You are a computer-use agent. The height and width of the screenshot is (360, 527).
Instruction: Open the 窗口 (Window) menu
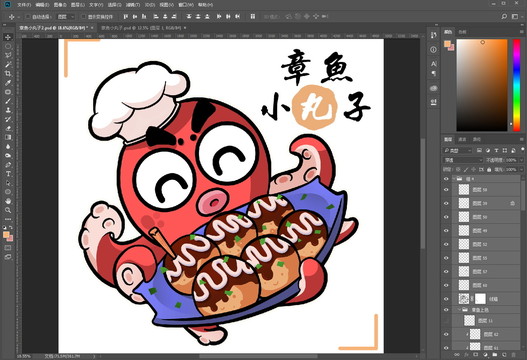coord(186,5)
